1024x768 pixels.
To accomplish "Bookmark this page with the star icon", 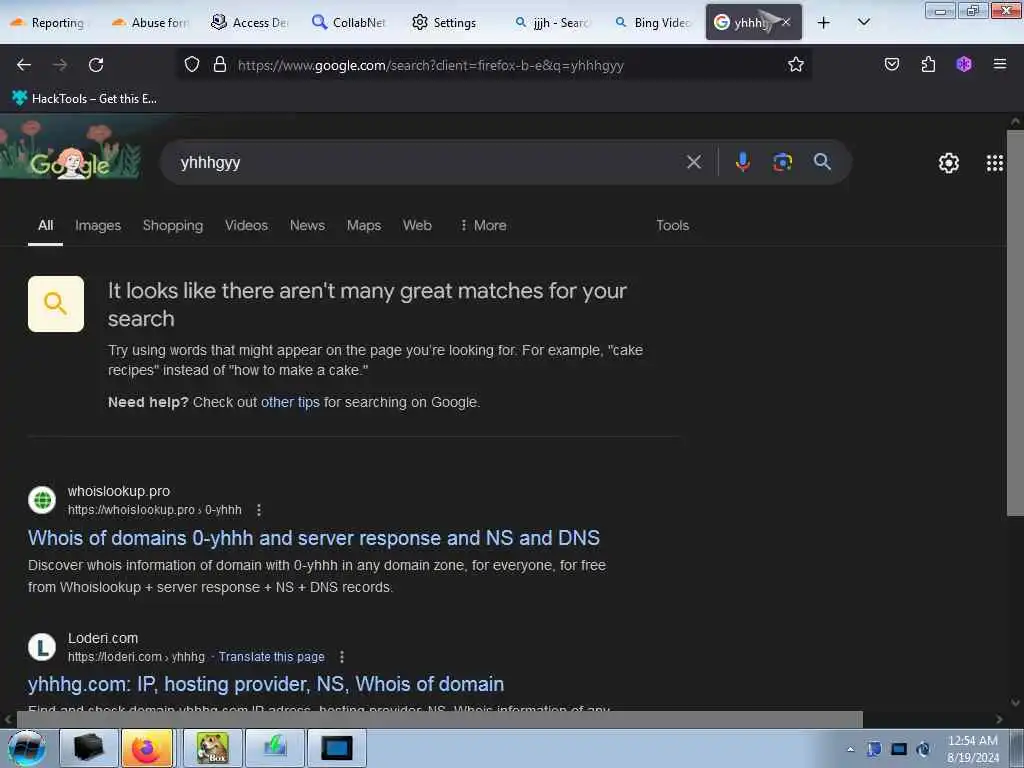I will pos(795,64).
